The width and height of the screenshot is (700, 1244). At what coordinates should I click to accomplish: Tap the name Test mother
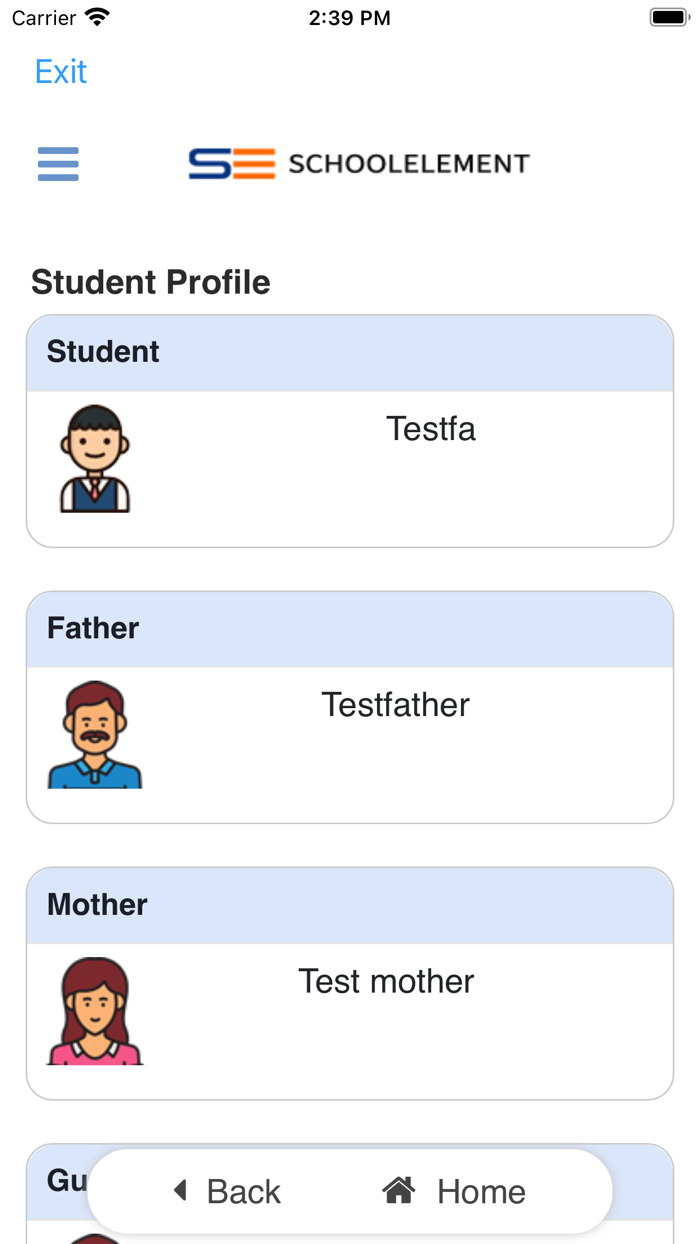(x=386, y=981)
